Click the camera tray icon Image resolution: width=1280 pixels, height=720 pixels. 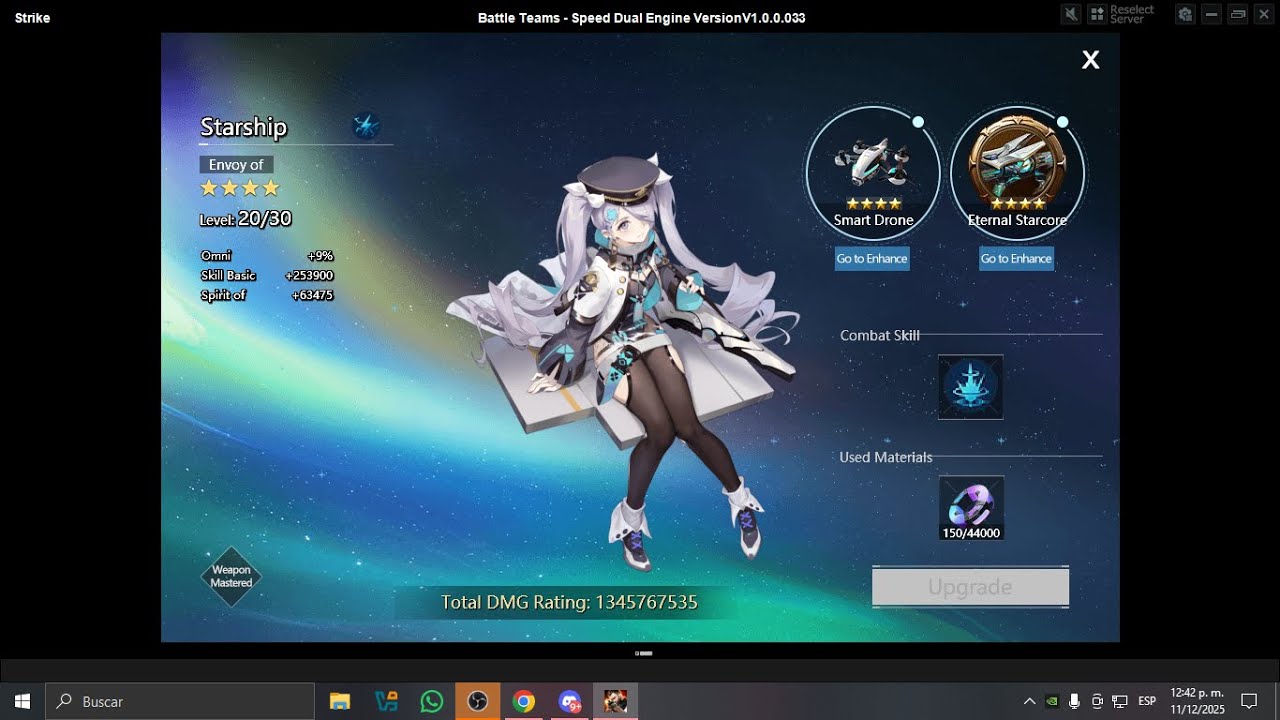pyautogui.click(x=1097, y=701)
